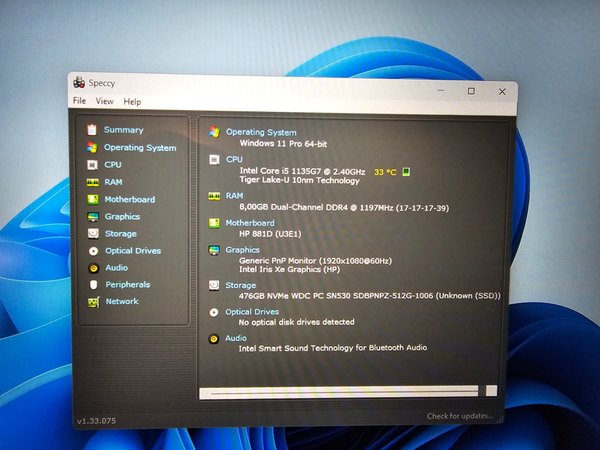
Task: Click the Motherboard heading in summary pane
Action: point(250,223)
